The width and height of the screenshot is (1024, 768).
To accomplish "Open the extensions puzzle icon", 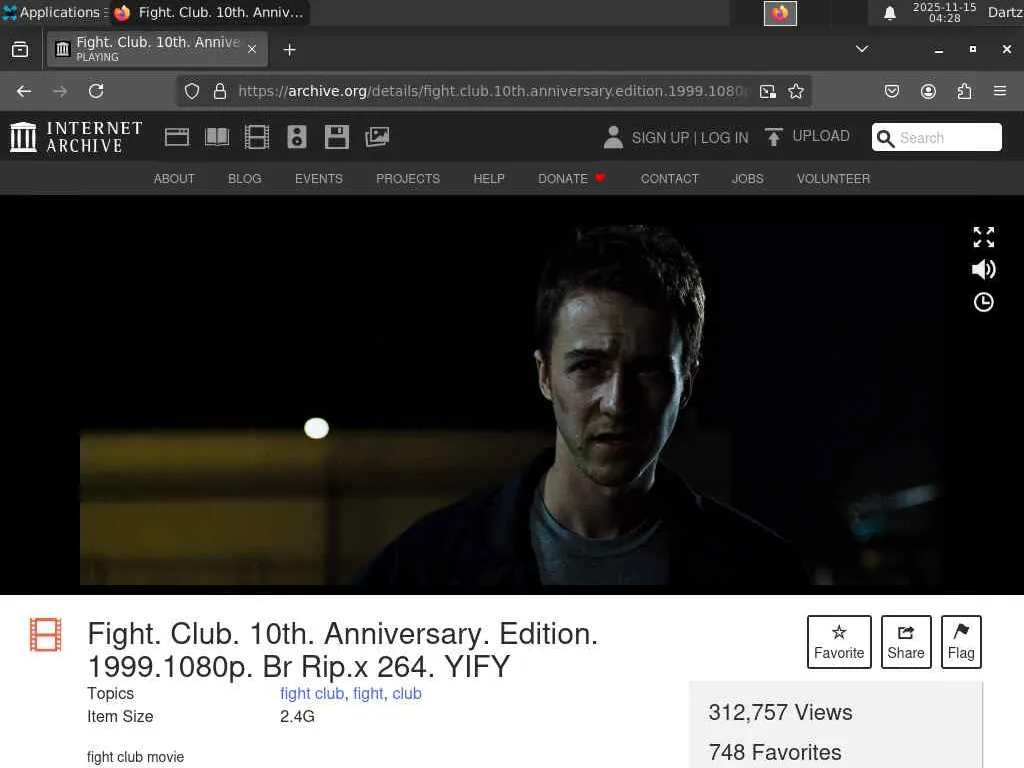I will (x=964, y=91).
